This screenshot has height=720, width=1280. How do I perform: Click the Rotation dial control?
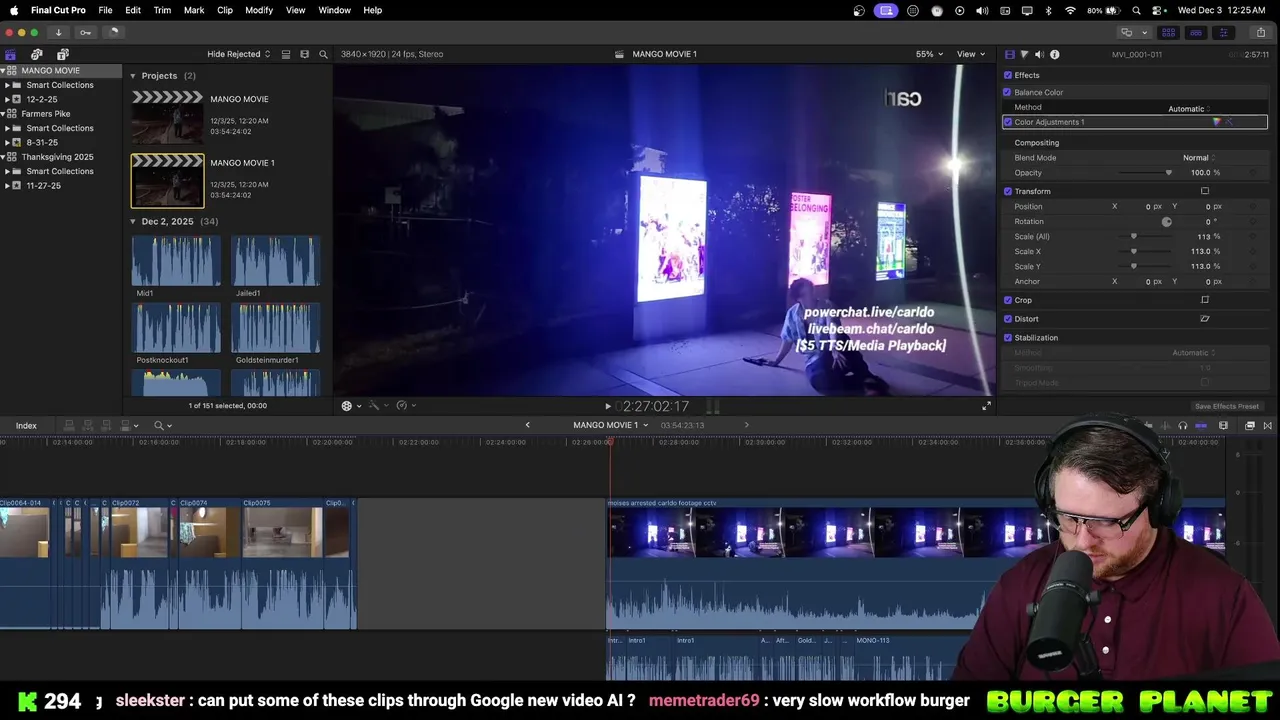[x=1166, y=221]
